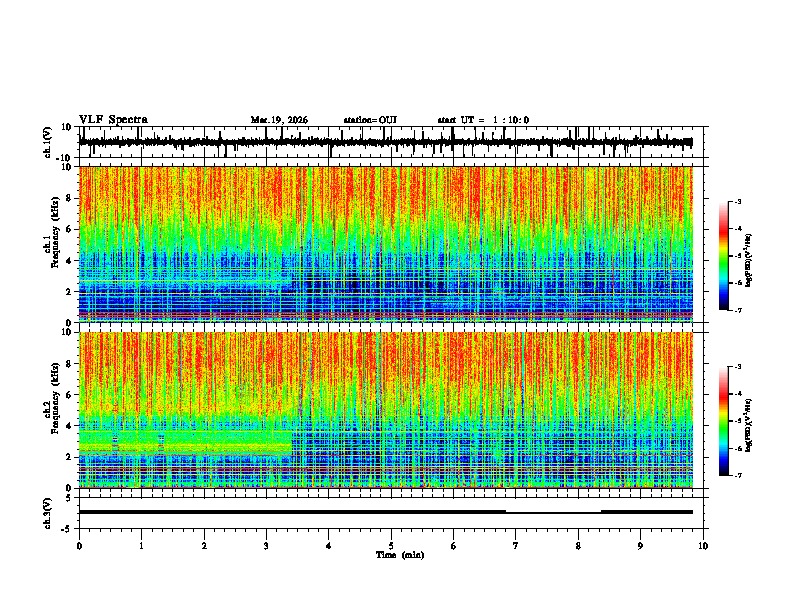Screen dimensions: 792x612
Task: Click the ch.2 spectrogram color bar
Action: [724, 421]
